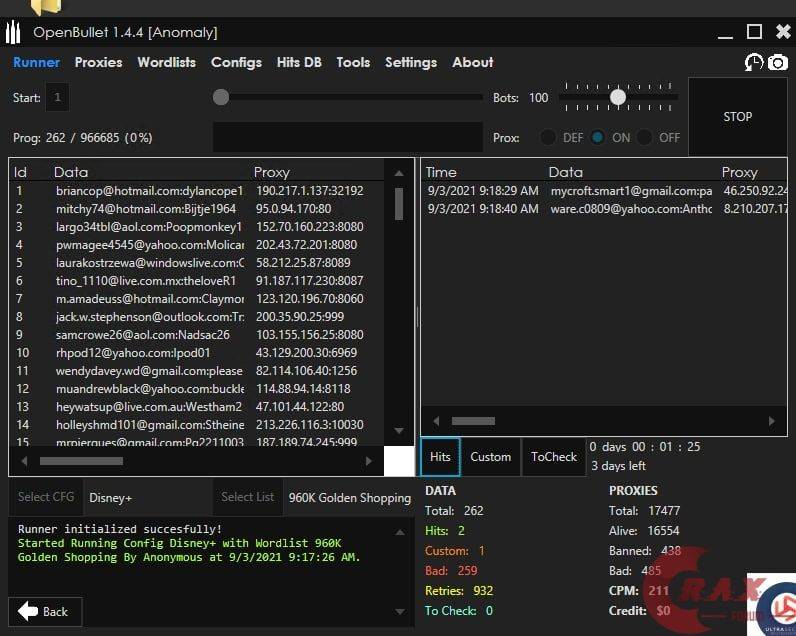Select row with briancop@hotmail.com
The image size is (796, 636).
pos(196,191)
